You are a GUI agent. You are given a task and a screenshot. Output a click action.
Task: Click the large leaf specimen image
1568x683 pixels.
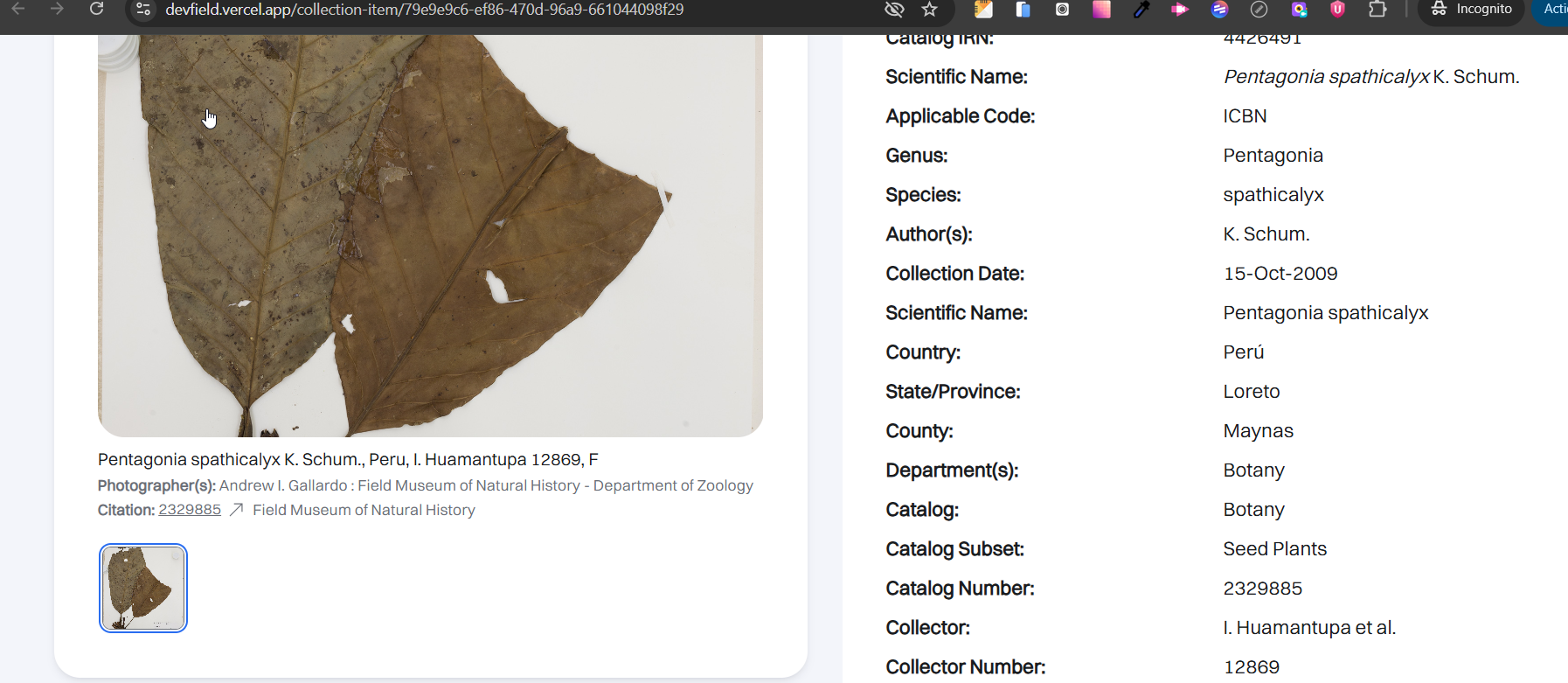(430, 235)
